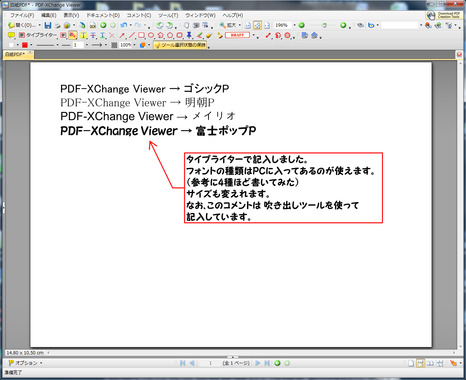Click the line width value field
The width and height of the screenshot is (466, 380).
78,45
